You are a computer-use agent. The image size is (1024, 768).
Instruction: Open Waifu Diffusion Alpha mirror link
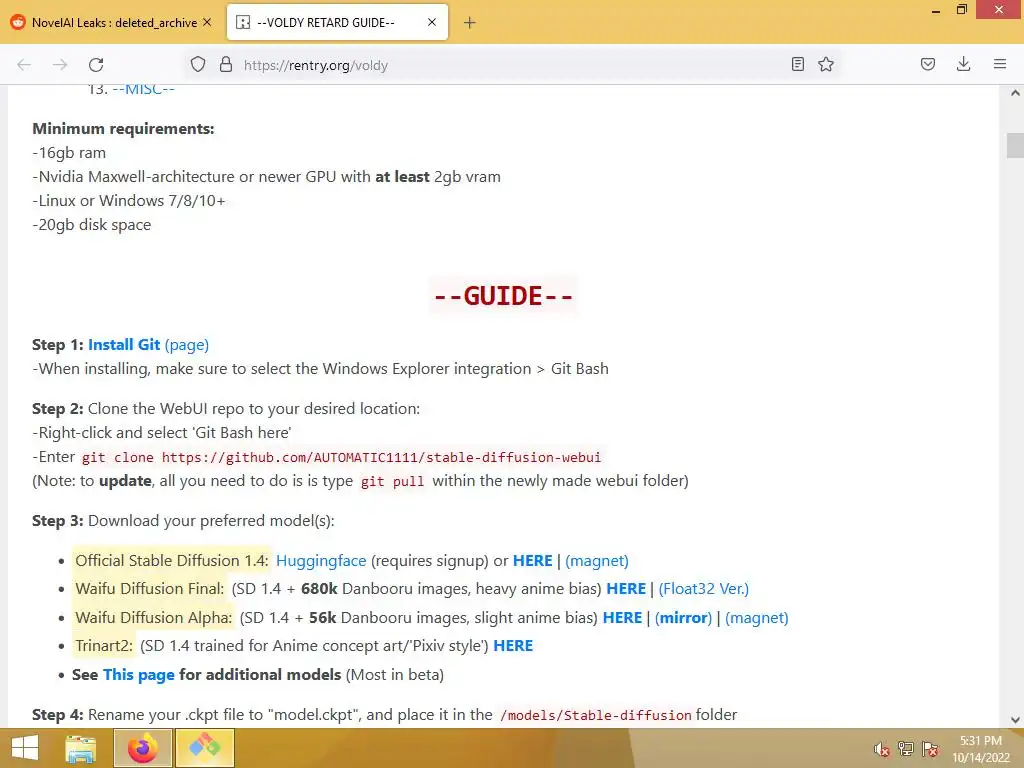(x=683, y=618)
